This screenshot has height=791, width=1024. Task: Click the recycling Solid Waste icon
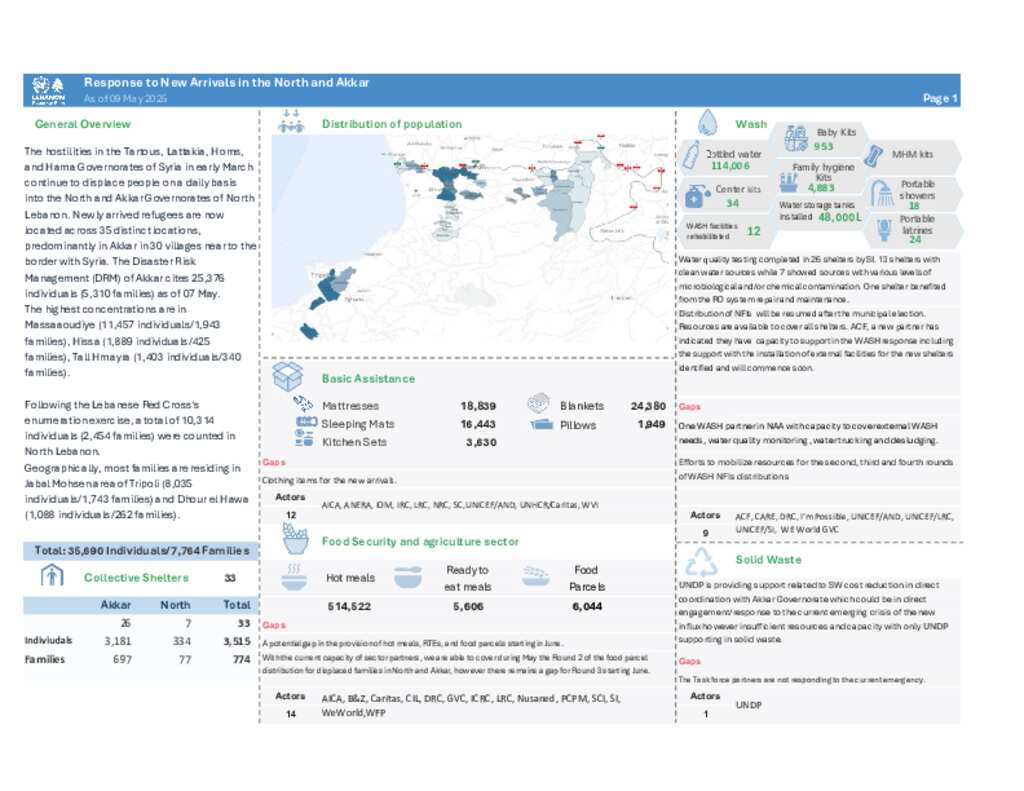click(706, 559)
